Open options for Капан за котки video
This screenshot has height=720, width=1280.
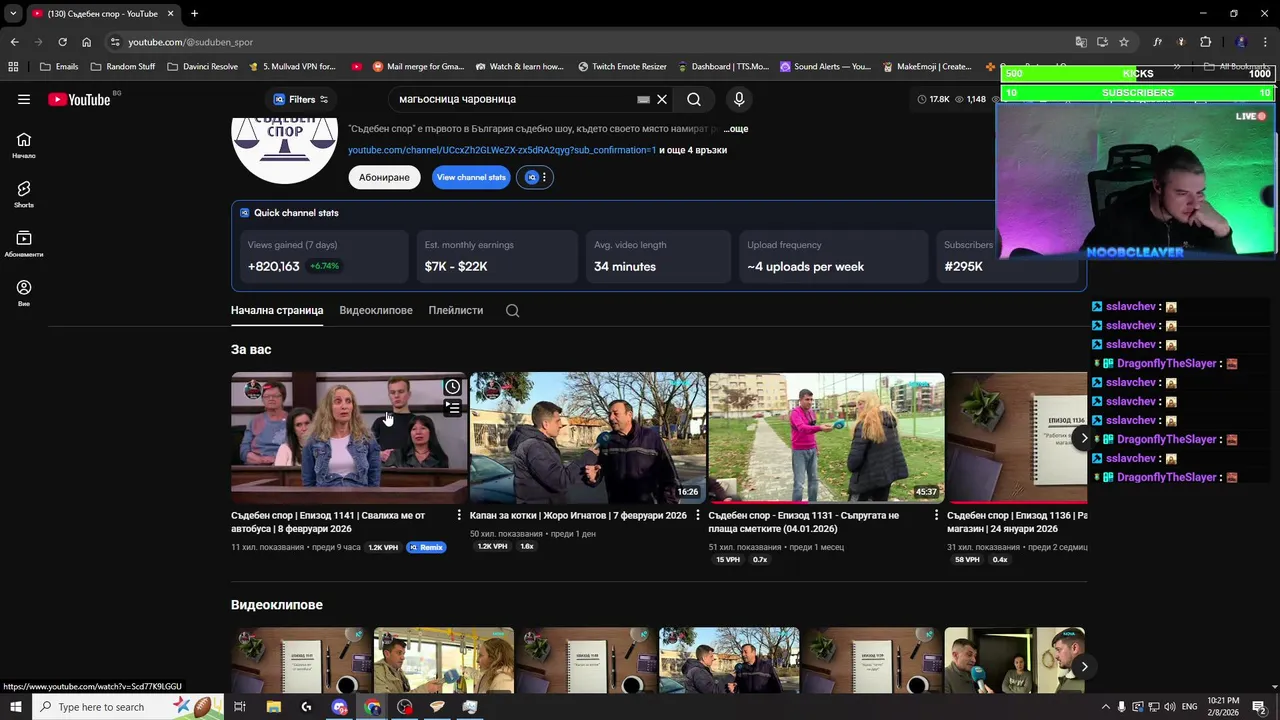point(698,515)
